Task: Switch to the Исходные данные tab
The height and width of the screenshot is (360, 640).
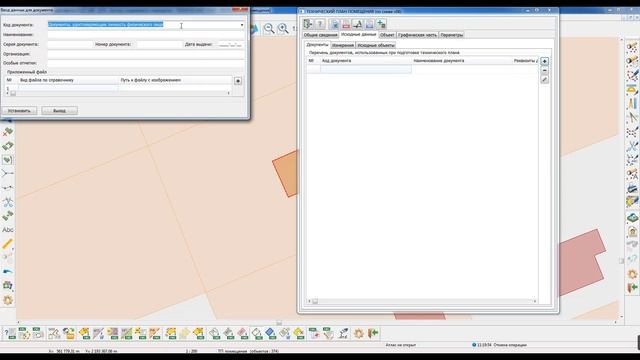Action: pos(358,35)
